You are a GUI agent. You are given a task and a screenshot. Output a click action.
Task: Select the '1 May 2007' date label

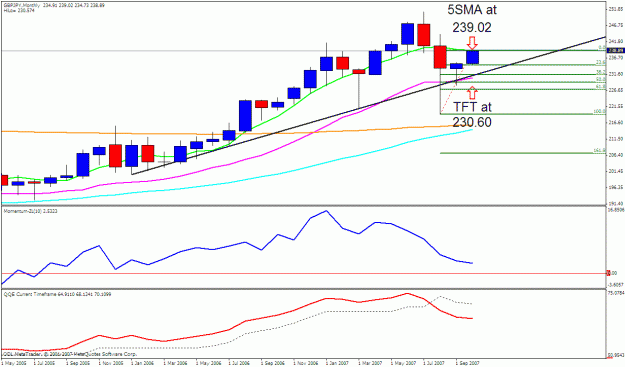(x=402, y=363)
